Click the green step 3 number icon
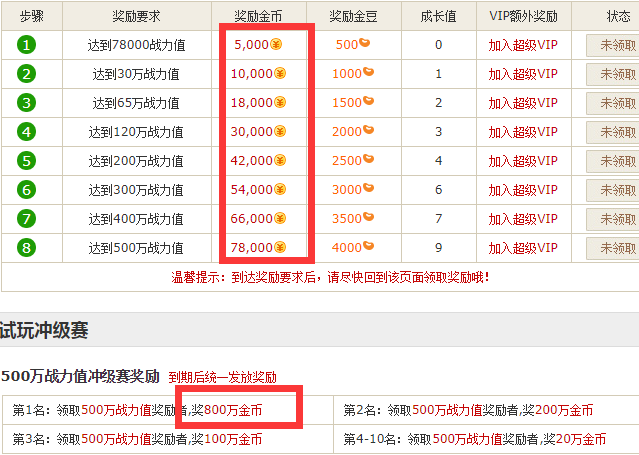This screenshot has width=639, height=455. pos(26,103)
